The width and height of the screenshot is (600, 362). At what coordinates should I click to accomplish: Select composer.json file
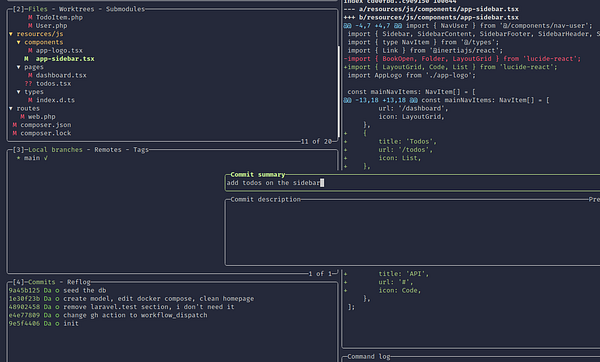pyautogui.click(x=46, y=125)
